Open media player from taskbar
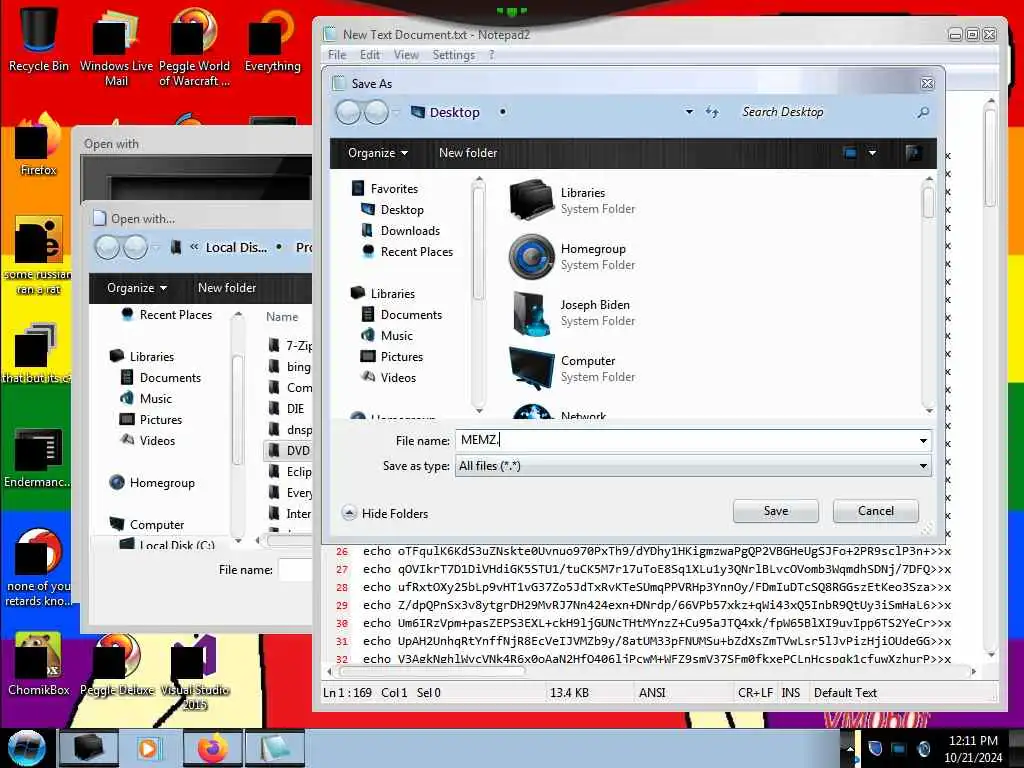The image size is (1024, 768). pyautogui.click(x=150, y=748)
